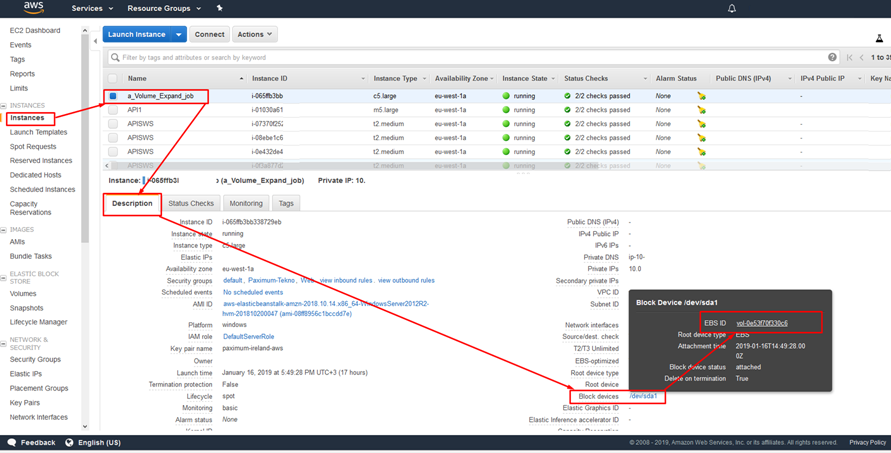Open the Privacy Policy link
The width and height of the screenshot is (891, 453).
(867, 442)
